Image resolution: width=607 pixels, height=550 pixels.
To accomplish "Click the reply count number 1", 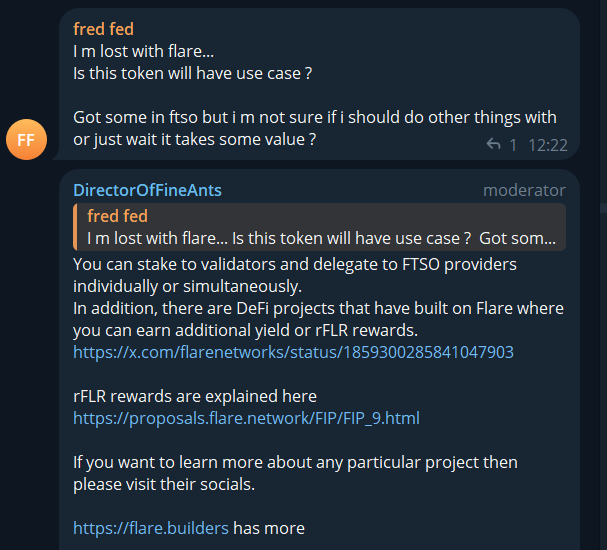I will (513, 145).
